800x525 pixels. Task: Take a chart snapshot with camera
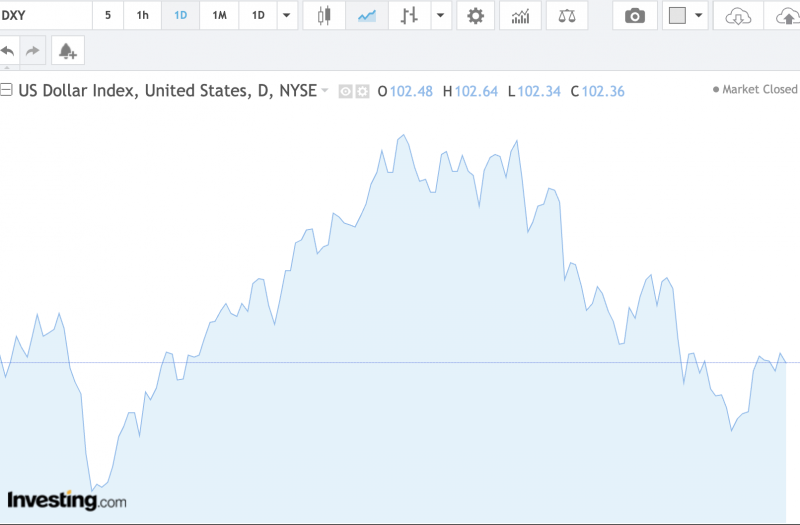coord(634,16)
